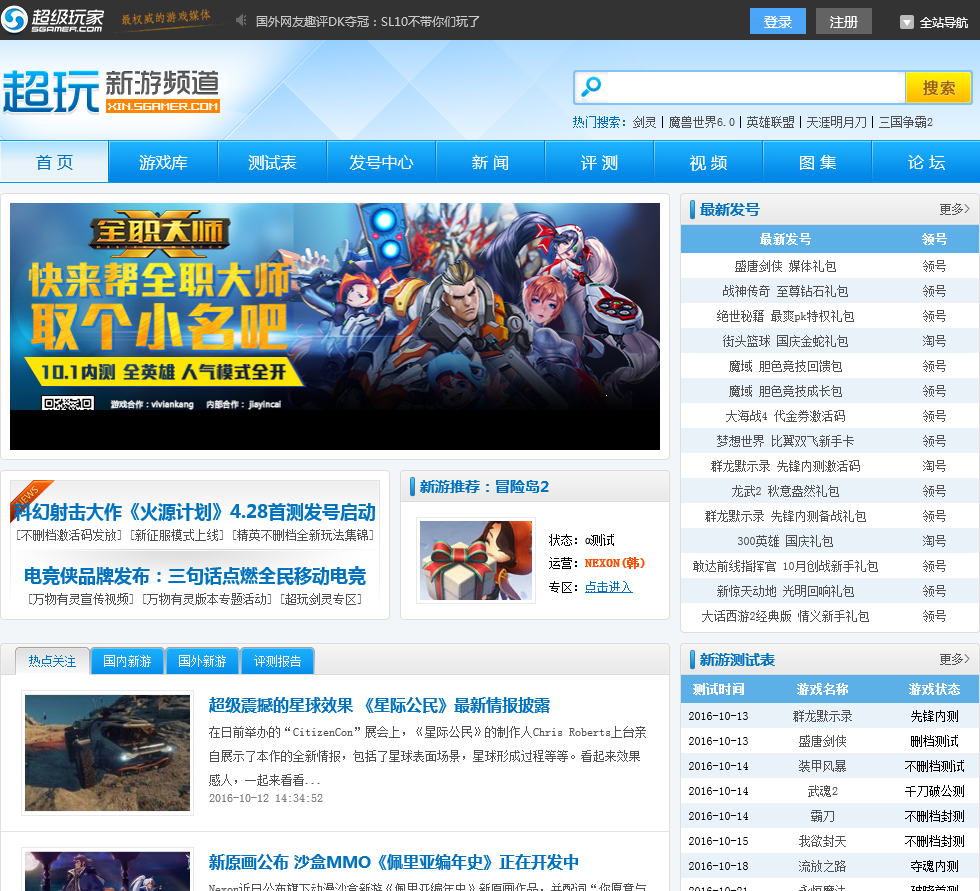Click 更多 in 新游测试表 panel

(x=954, y=659)
